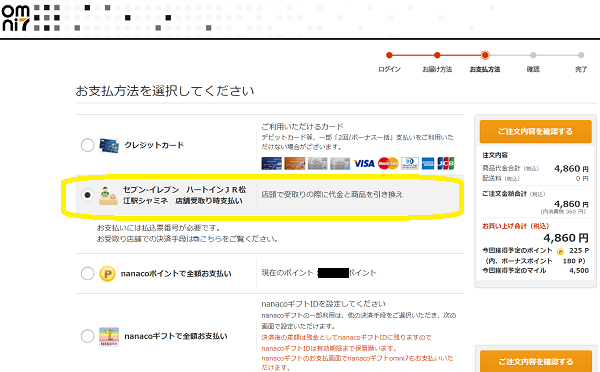Image resolution: width=600 pixels, height=372 pixels.
Task: Click the 確認 step marker
Action: point(533,55)
